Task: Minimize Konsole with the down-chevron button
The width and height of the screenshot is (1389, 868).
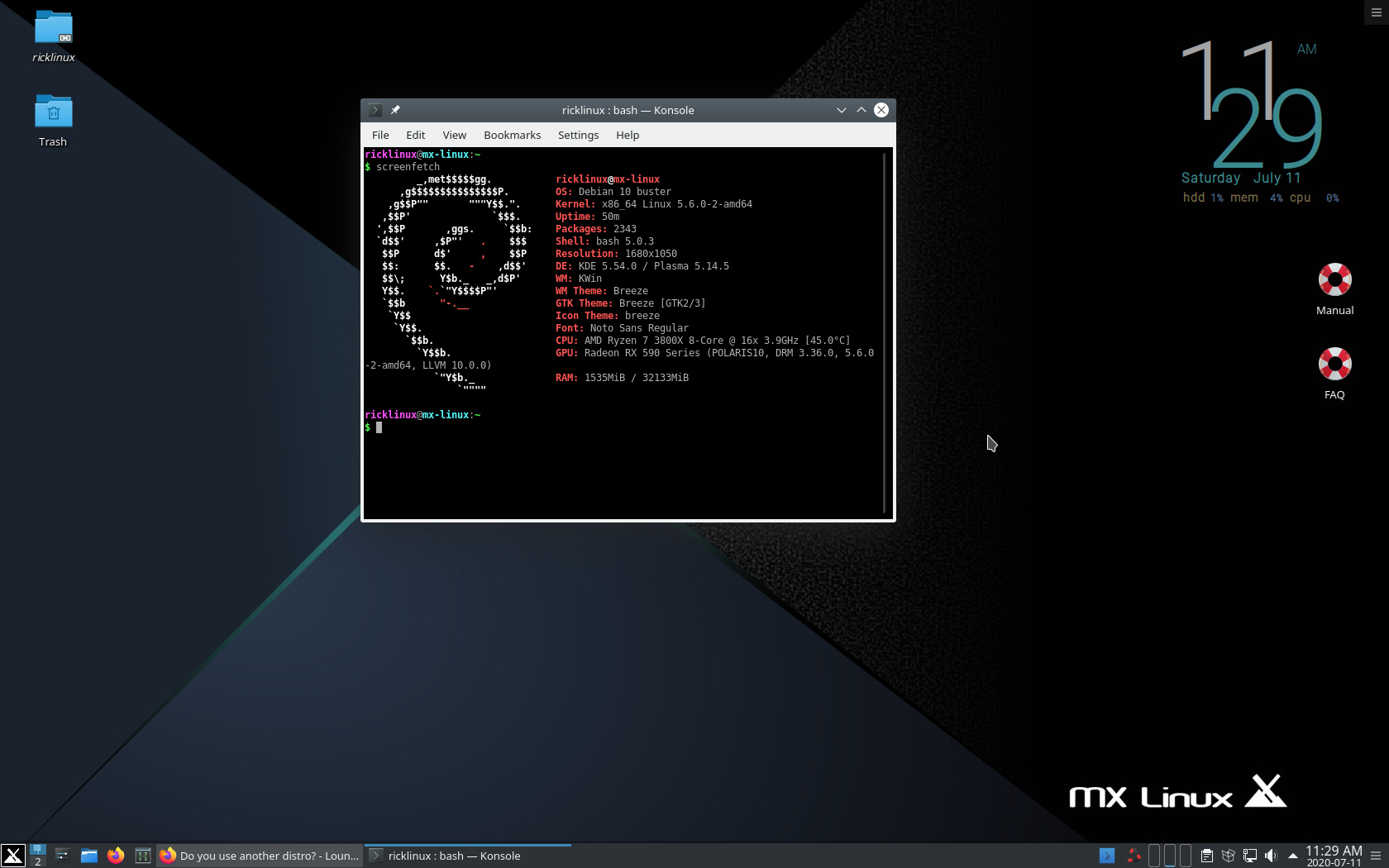Action: [842, 110]
